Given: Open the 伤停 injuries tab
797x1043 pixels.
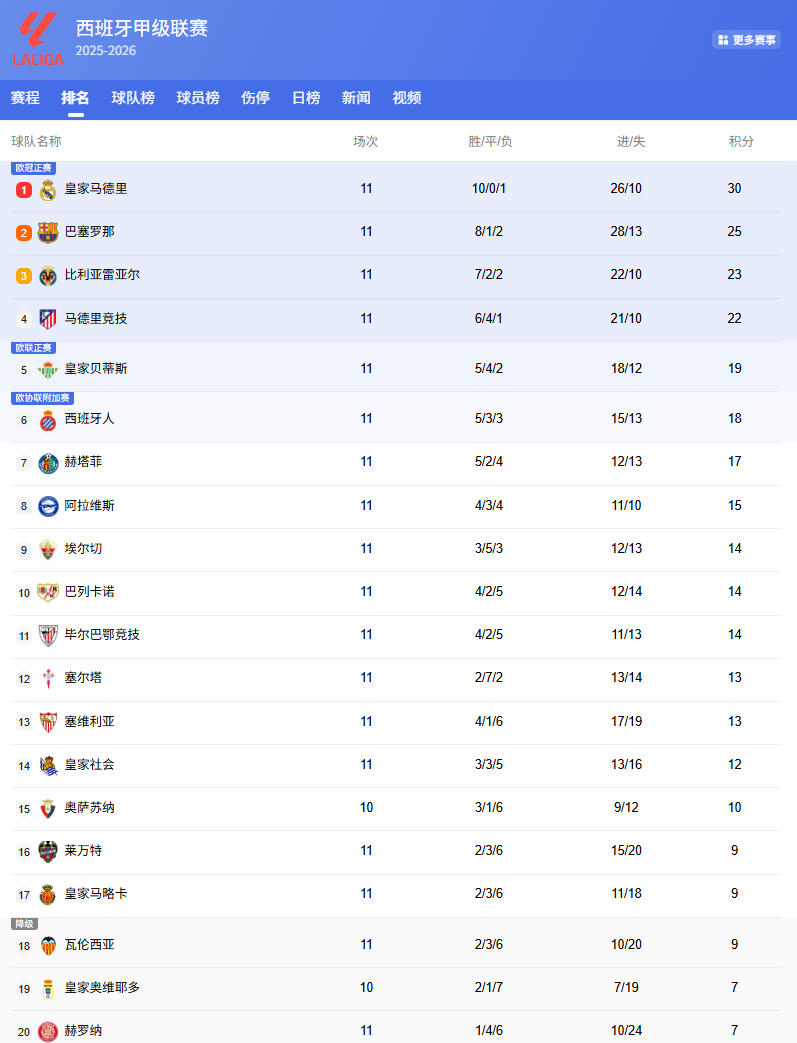Looking at the screenshot, I should (x=255, y=98).
